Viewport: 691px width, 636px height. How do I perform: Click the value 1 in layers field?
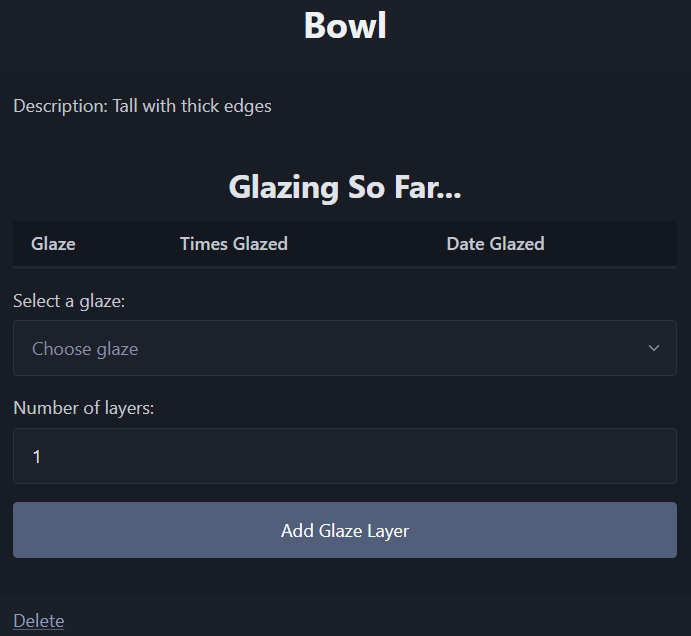point(37,457)
